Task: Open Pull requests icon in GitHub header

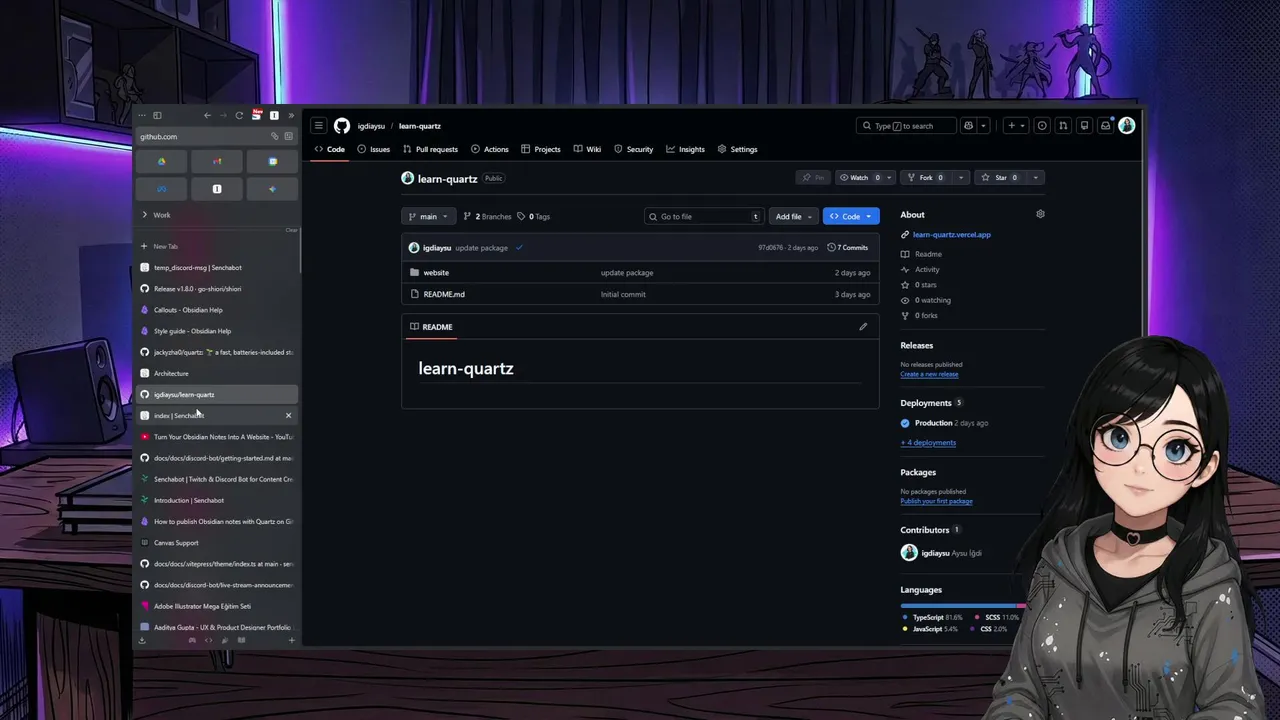Action: pos(1063,126)
